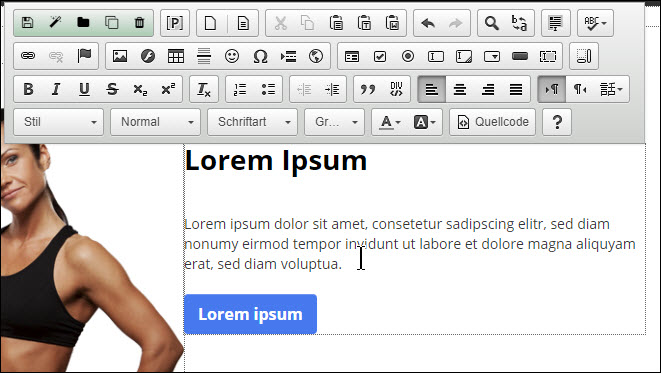Open the Stil dropdown

pyautogui.click(x=59, y=122)
